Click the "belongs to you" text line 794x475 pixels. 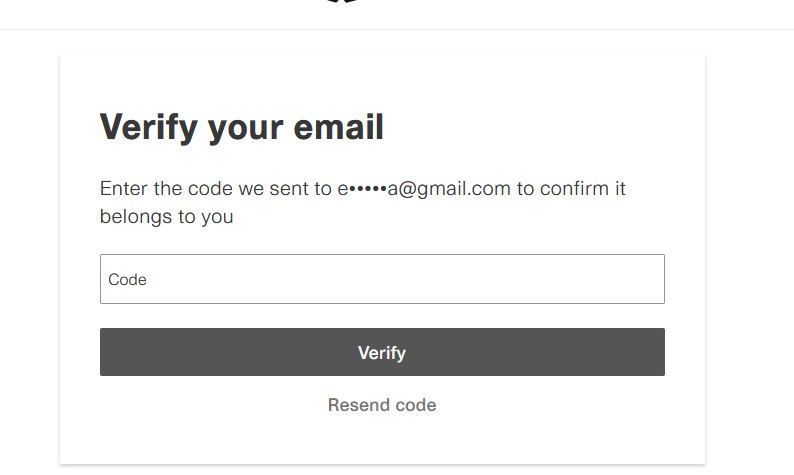pyautogui.click(x=166, y=216)
